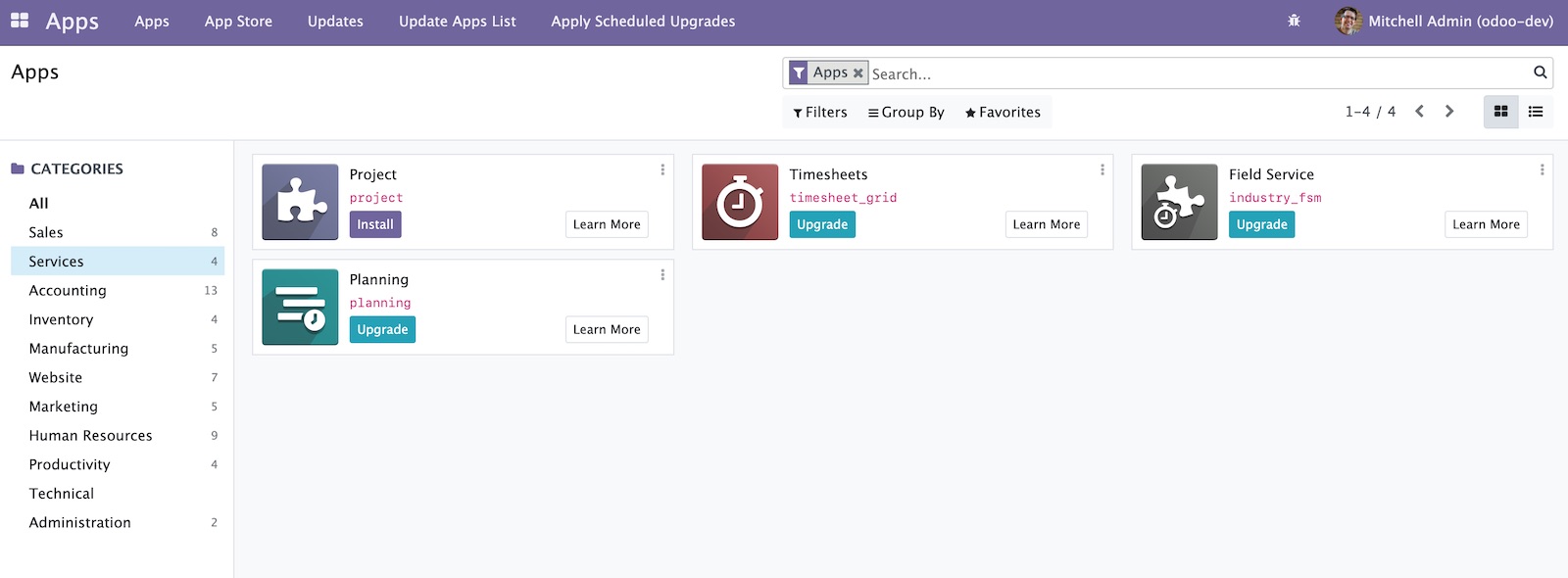The height and width of the screenshot is (578, 1568).
Task: Click Mitchell Admin user avatar
Action: pyautogui.click(x=1348, y=21)
